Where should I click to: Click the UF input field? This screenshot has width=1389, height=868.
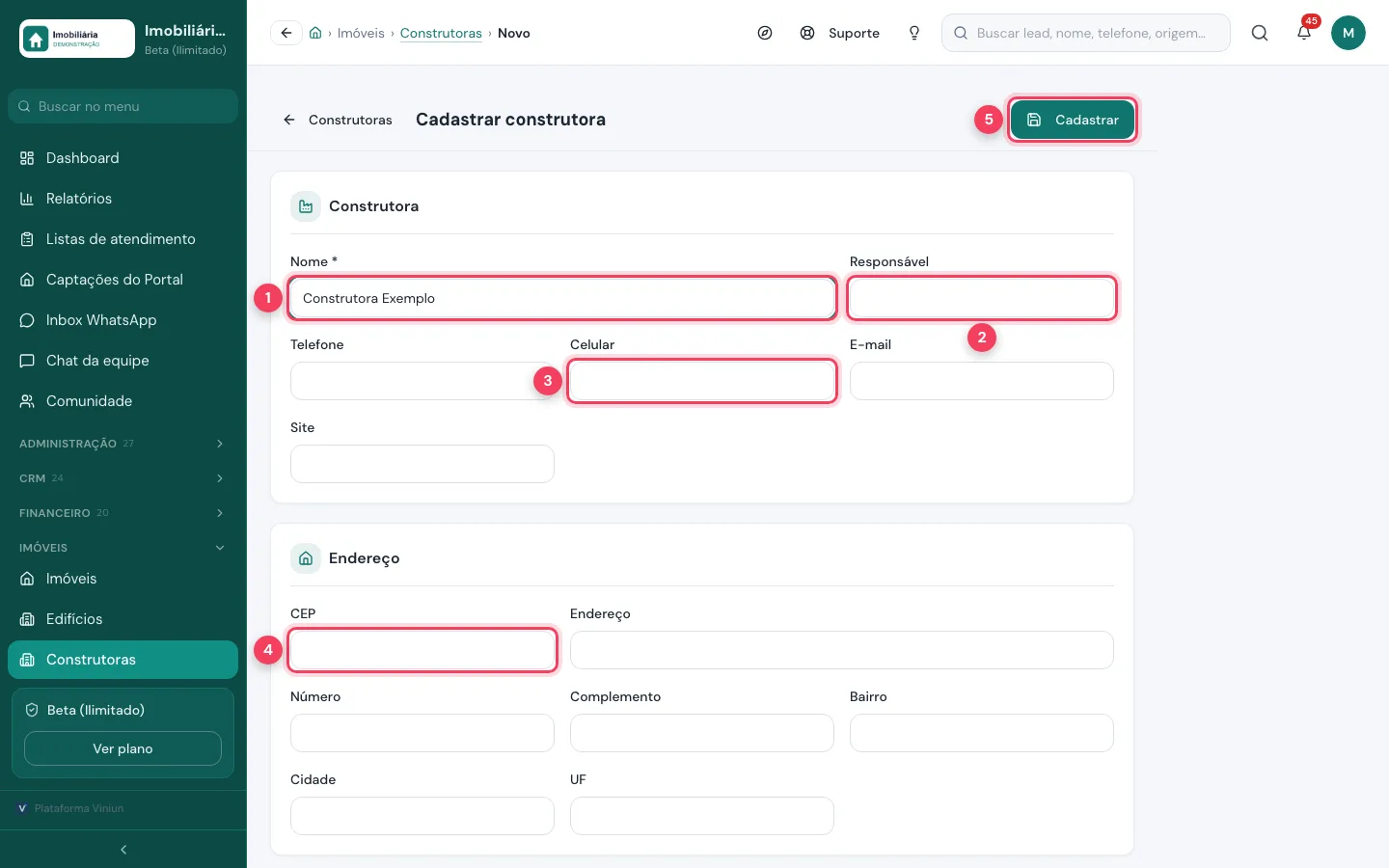(x=702, y=816)
